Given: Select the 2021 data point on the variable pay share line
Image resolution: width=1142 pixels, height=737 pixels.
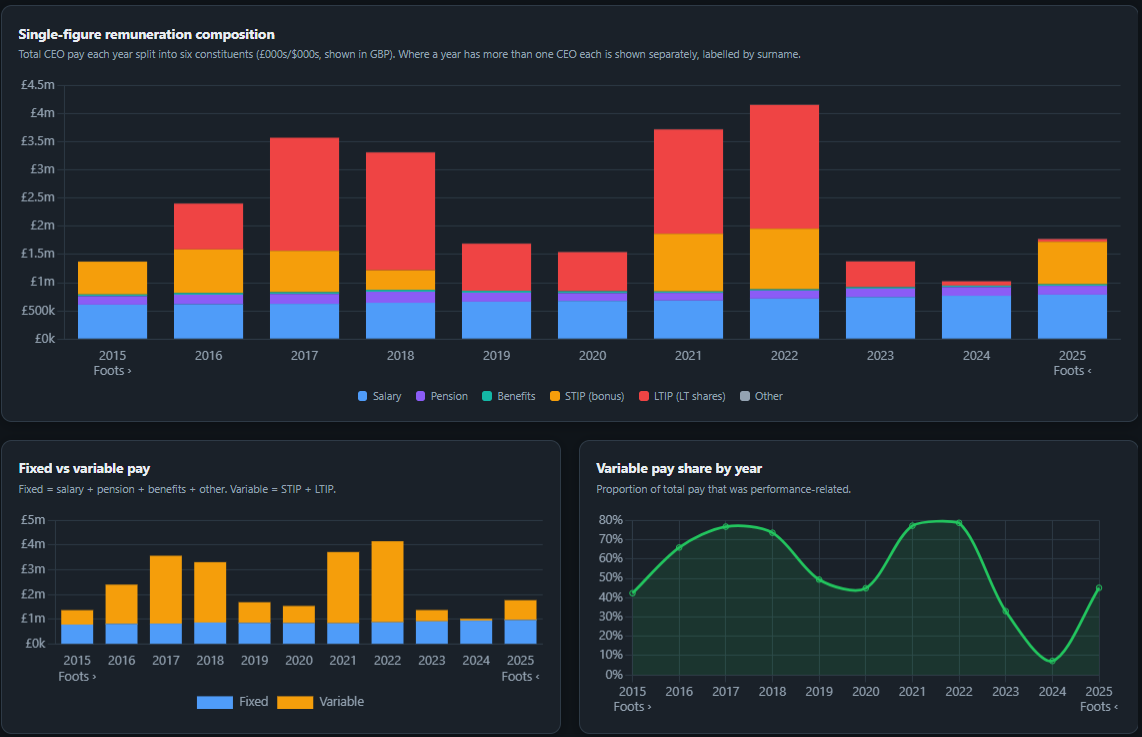Looking at the screenshot, I should point(913,525).
